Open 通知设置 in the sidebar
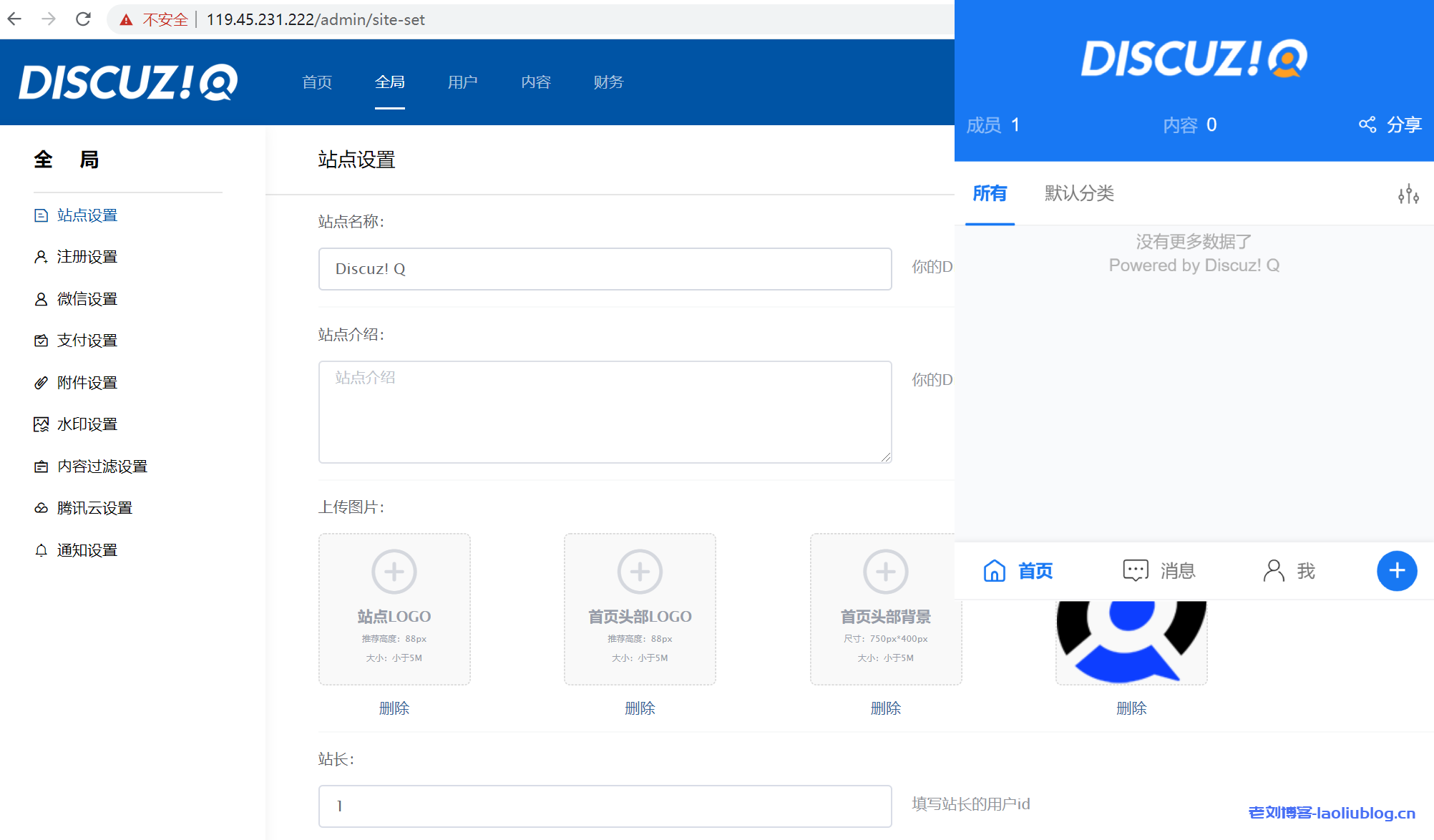Viewport: 1434px width, 840px height. coord(87,550)
